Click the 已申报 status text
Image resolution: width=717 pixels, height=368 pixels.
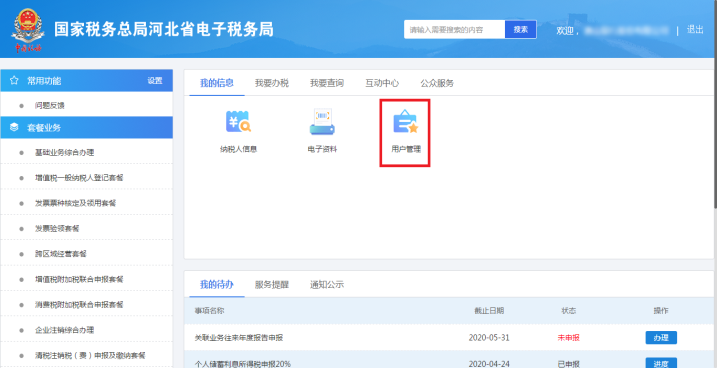pyautogui.click(x=568, y=364)
